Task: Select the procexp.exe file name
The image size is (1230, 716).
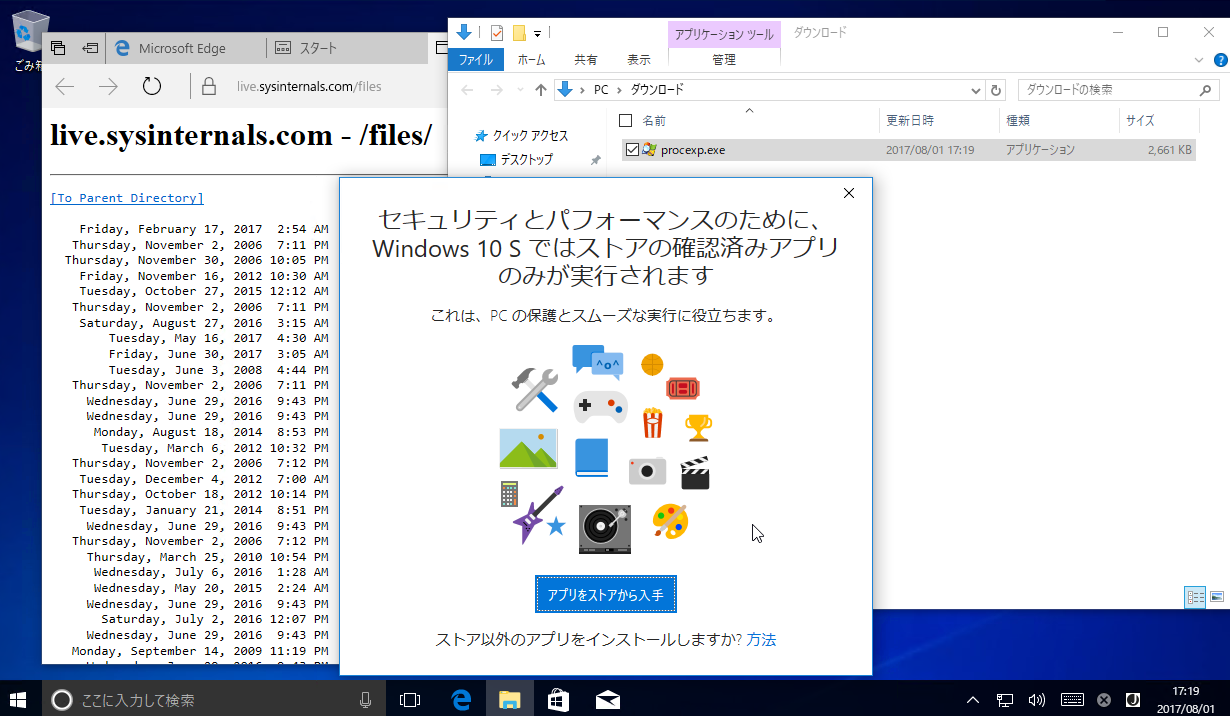Action: (x=693, y=150)
